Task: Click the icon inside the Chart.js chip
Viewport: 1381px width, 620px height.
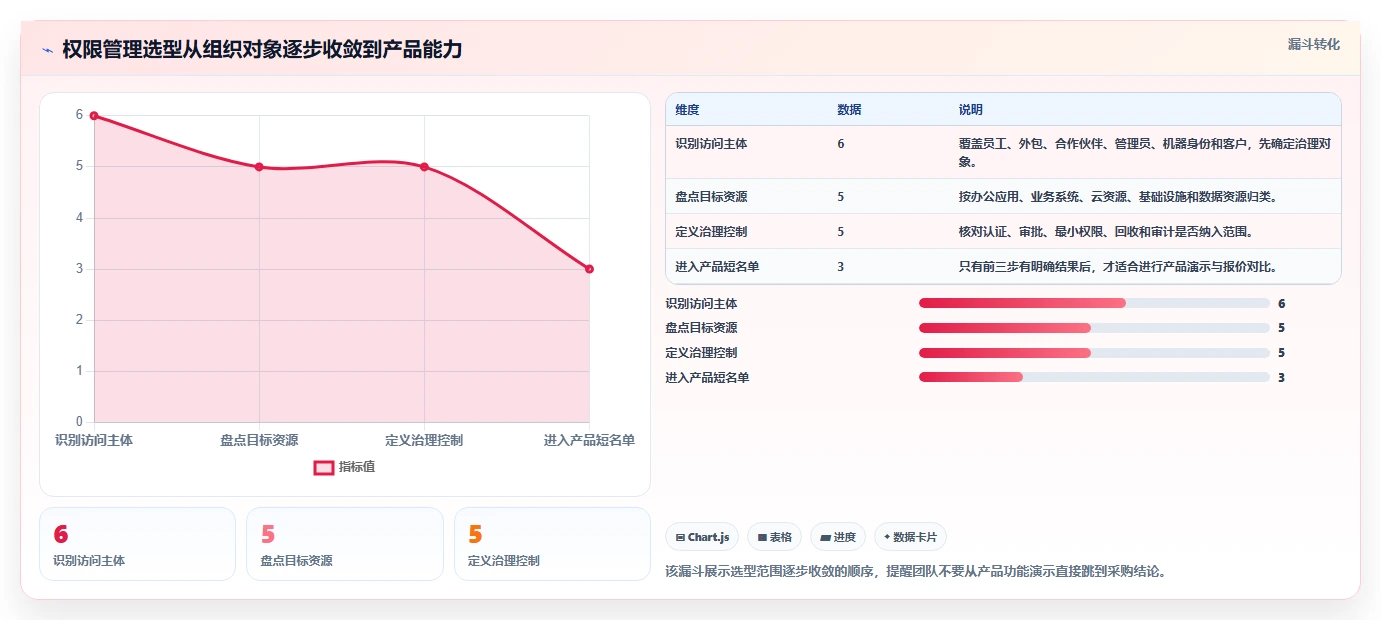Action: pos(681,538)
